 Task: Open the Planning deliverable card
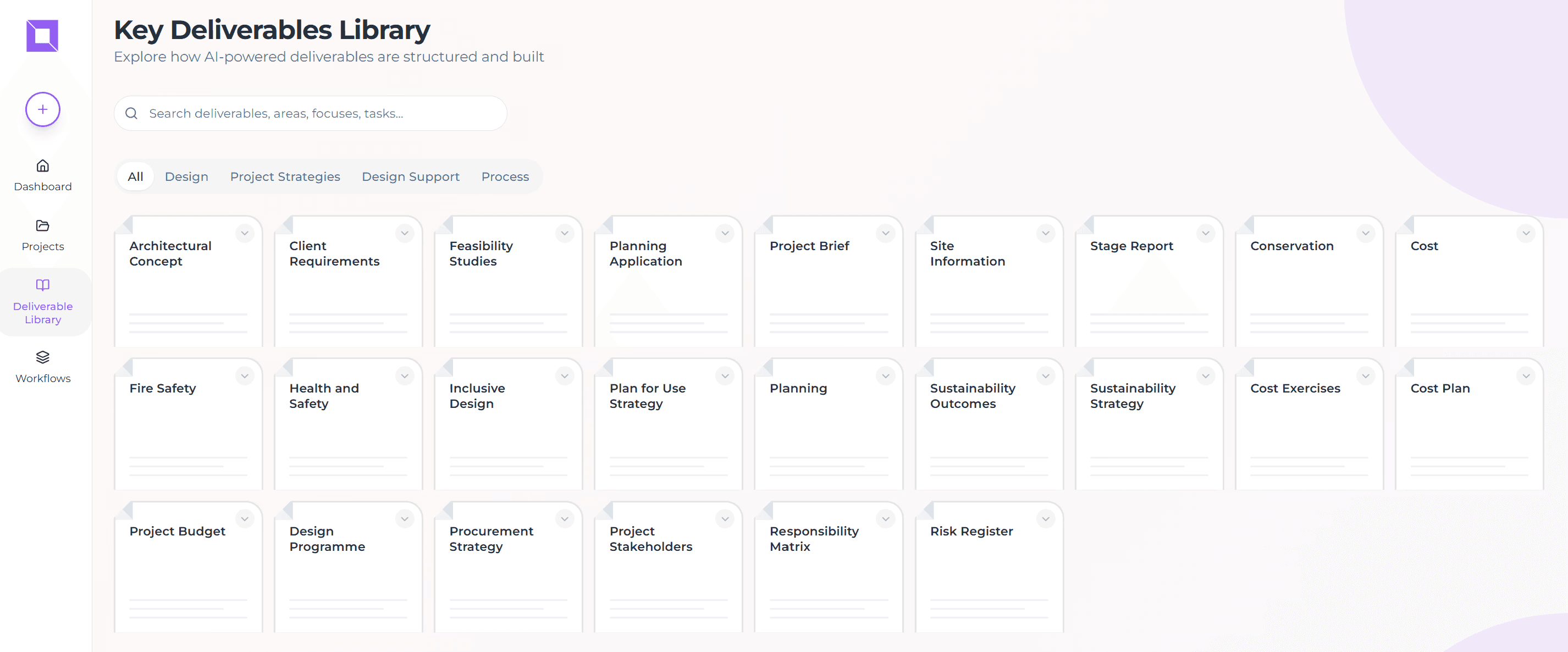tap(829, 424)
